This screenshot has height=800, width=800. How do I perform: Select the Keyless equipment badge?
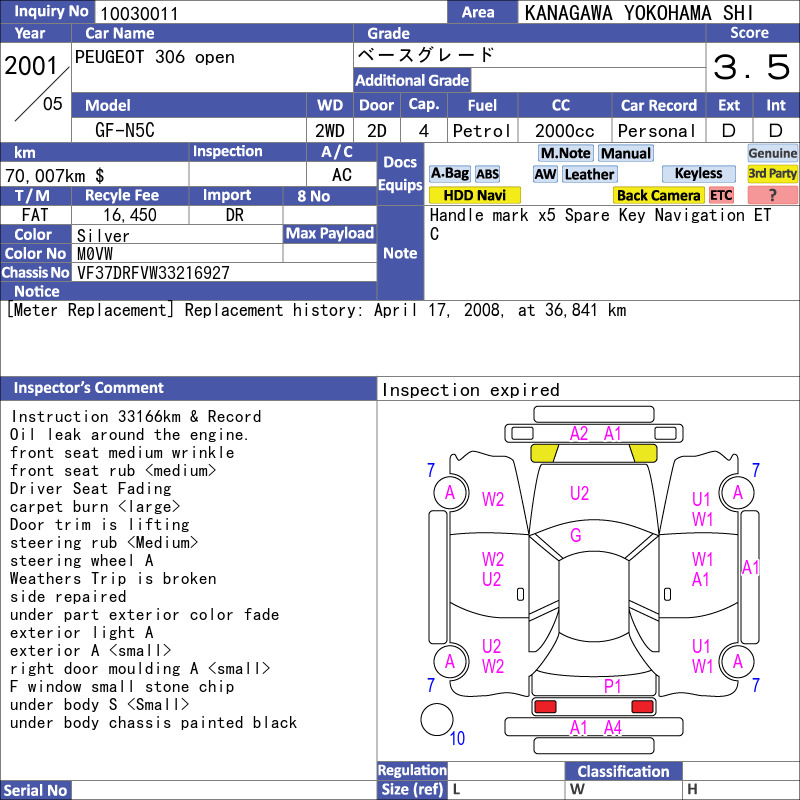click(x=698, y=173)
